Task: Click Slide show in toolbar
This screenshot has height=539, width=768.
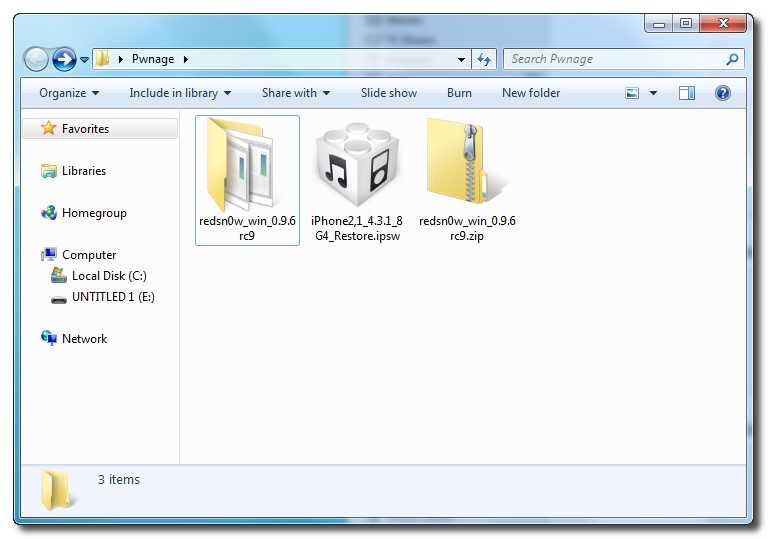Action: click(x=389, y=93)
